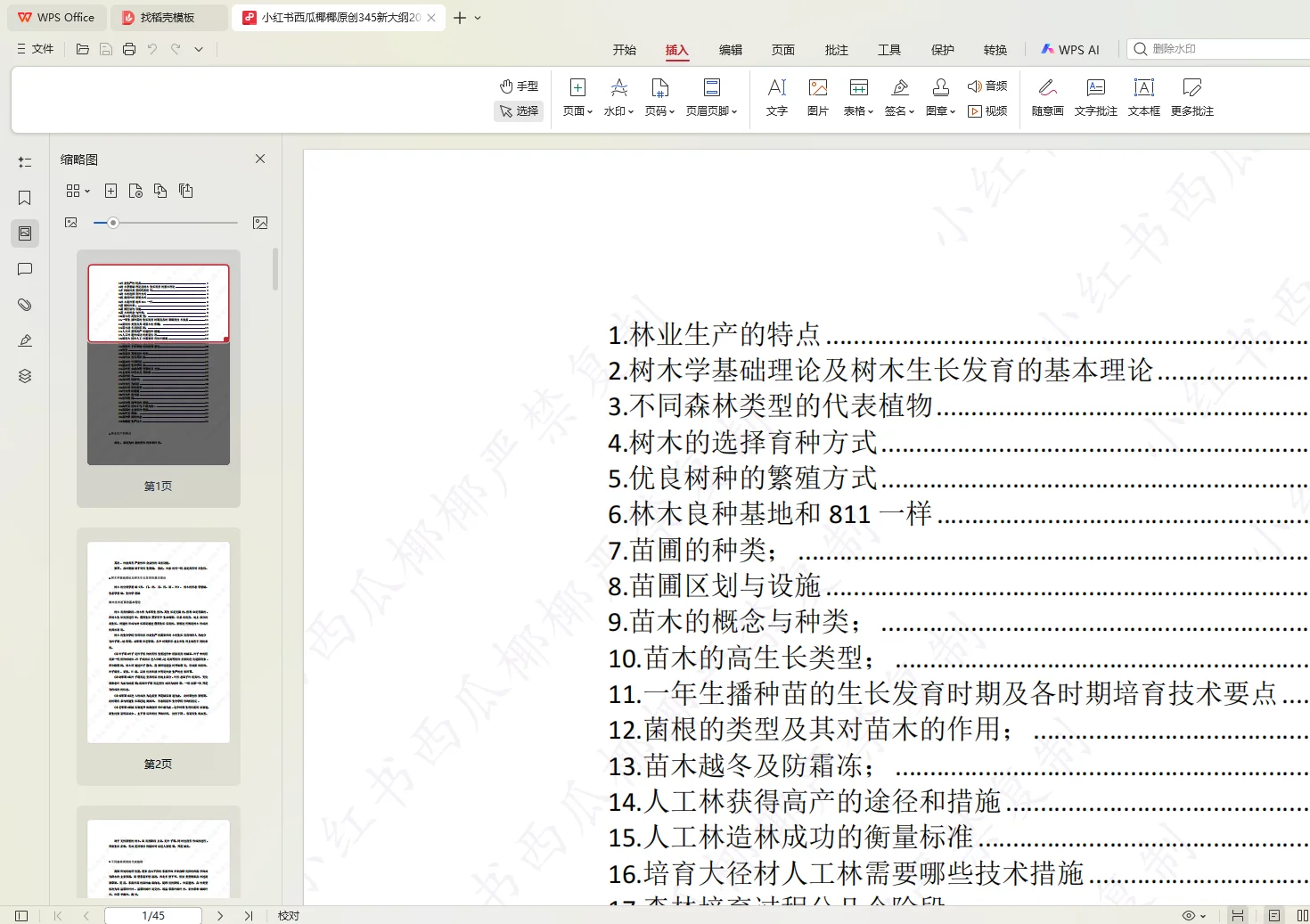Viewport: 1310px width, 924px height.
Task: Open WPS AI assistant
Action: [x=1071, y=49]
